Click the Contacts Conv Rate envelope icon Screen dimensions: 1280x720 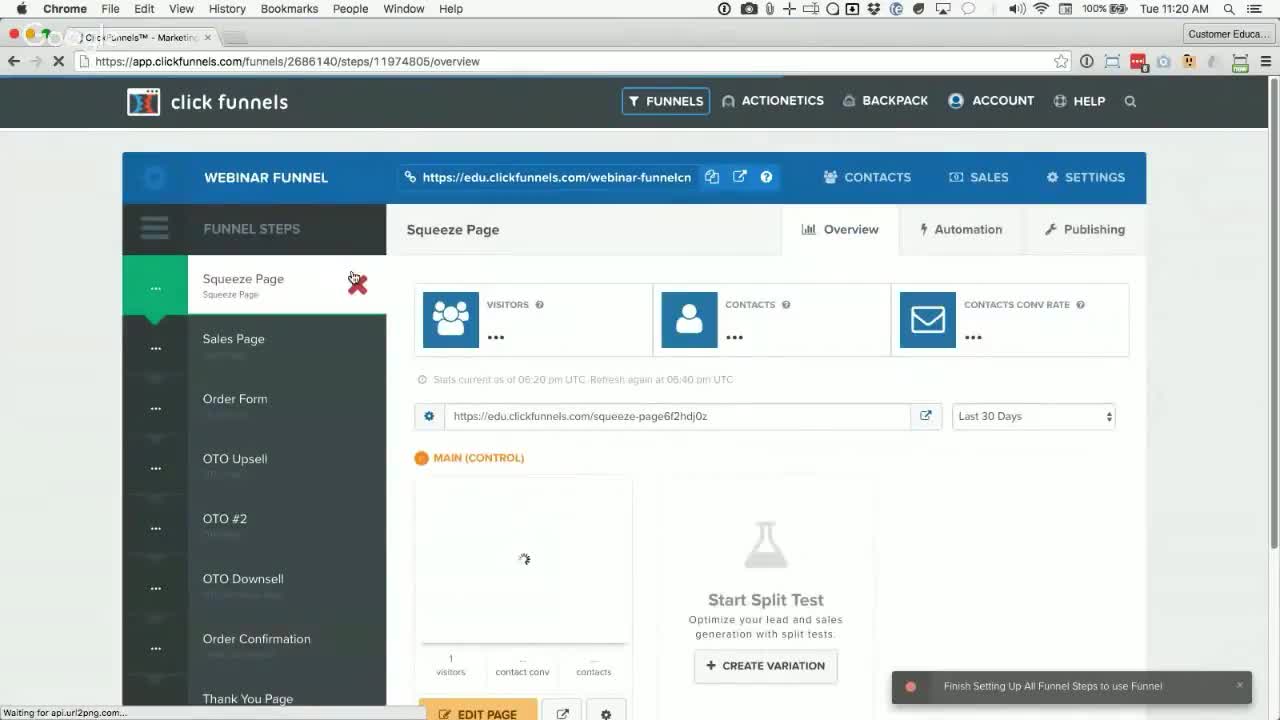pos(928,320)
